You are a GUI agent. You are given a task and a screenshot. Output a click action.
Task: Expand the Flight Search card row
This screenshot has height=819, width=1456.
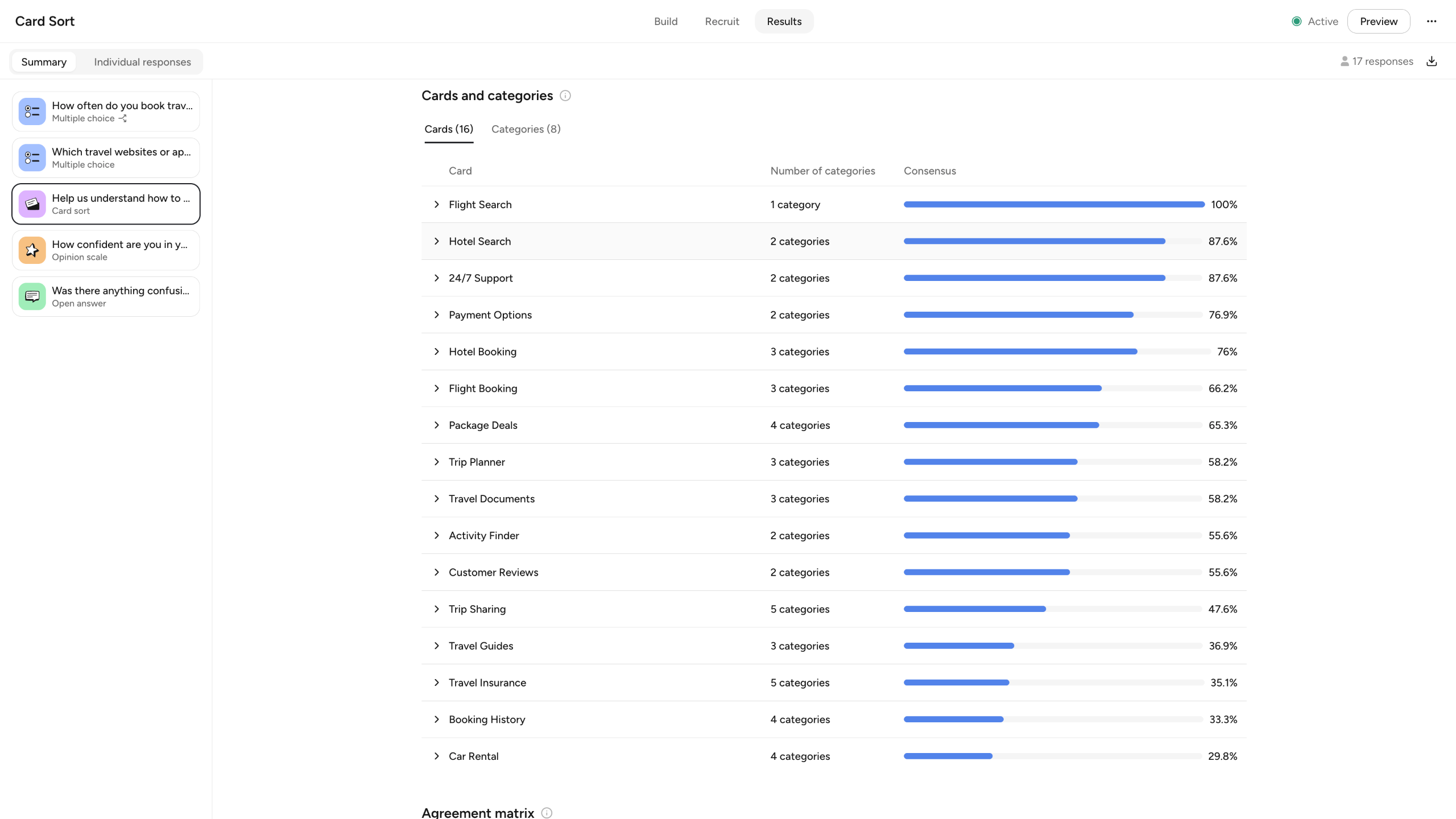(437, 204)
